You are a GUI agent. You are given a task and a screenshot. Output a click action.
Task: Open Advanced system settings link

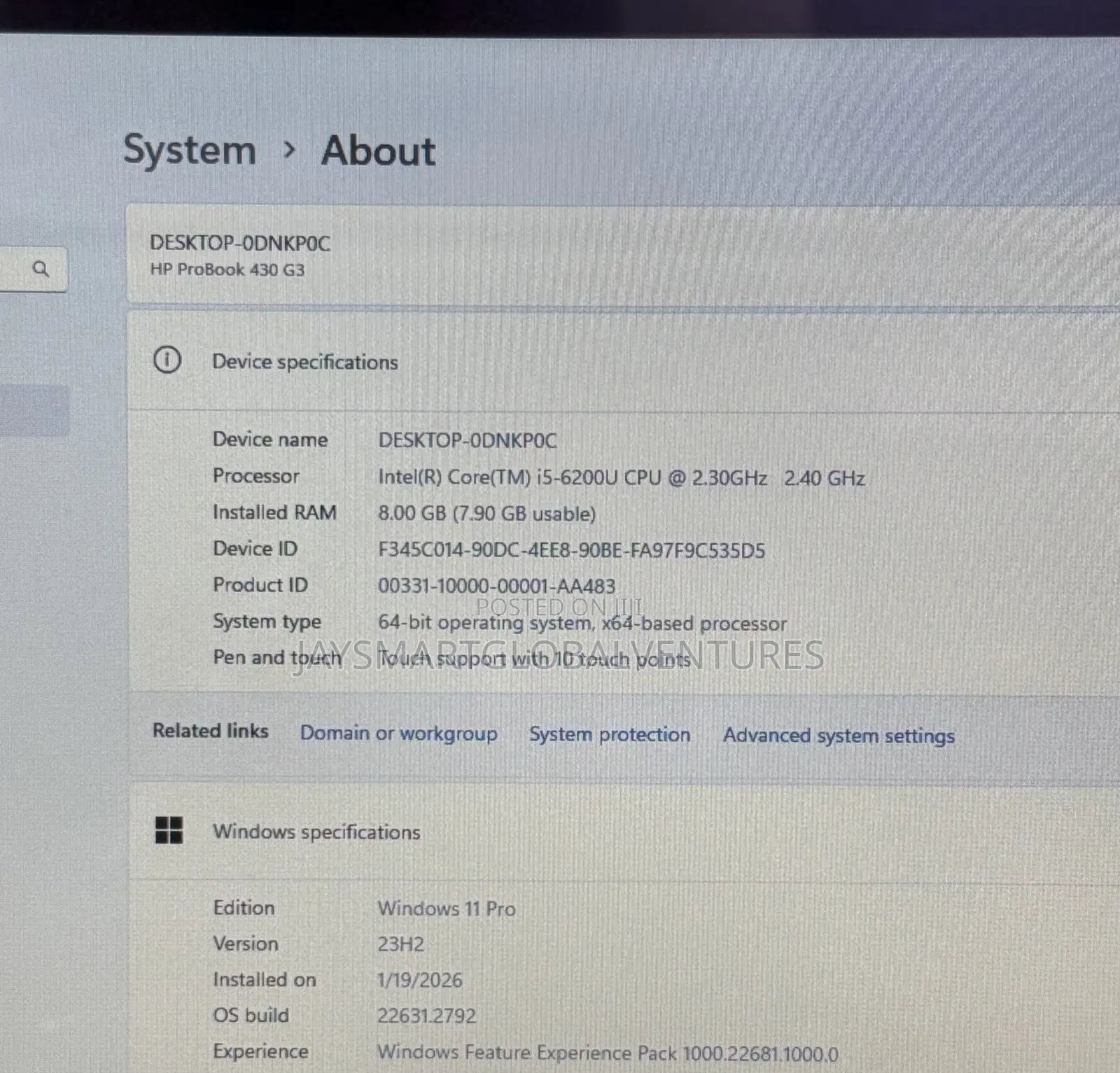(x=839, y=736)
